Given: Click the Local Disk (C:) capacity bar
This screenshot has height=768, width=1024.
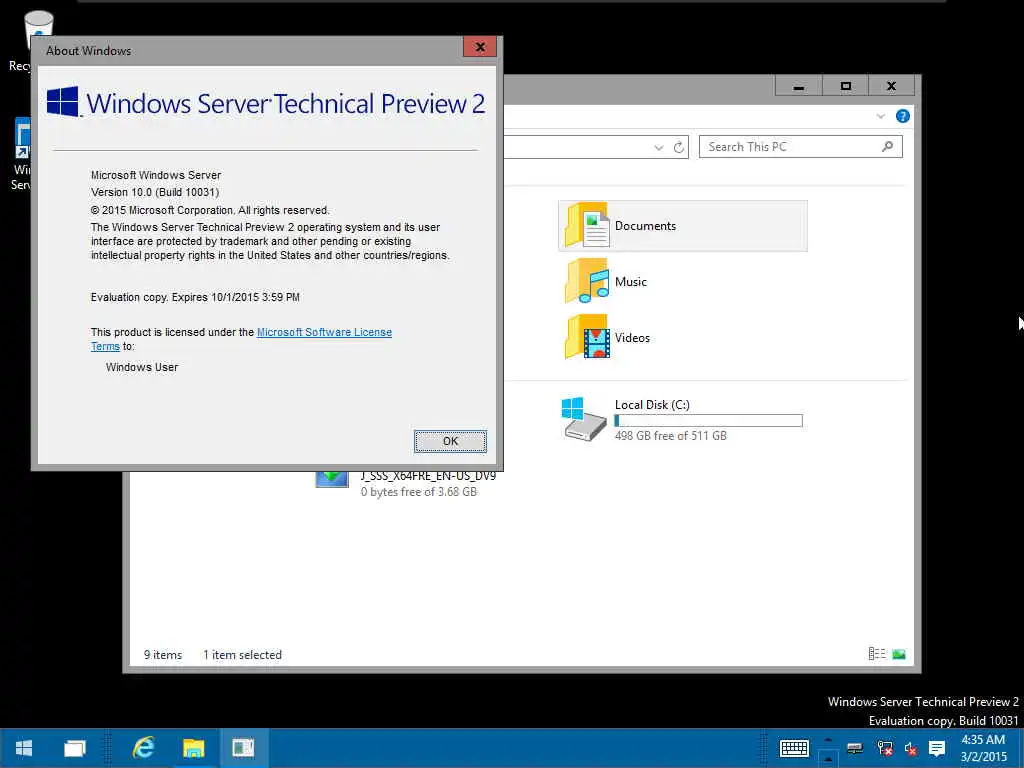Looking at the screenshot, I should point(708,421).
